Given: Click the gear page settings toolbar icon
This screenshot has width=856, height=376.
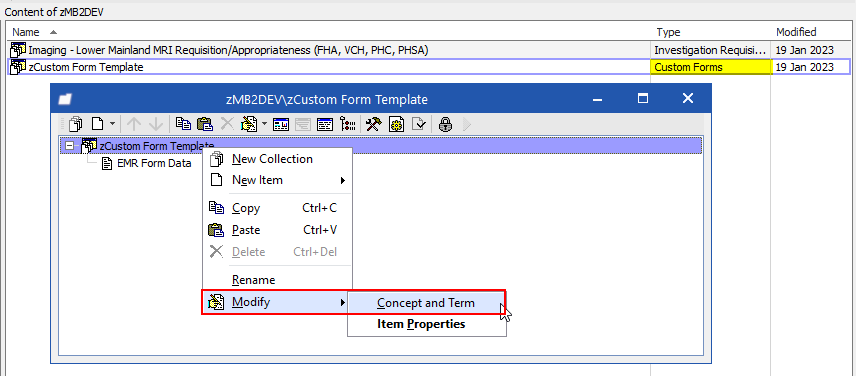Looking at the screenshot, I should pyautogui.click(x=396, y=124).
